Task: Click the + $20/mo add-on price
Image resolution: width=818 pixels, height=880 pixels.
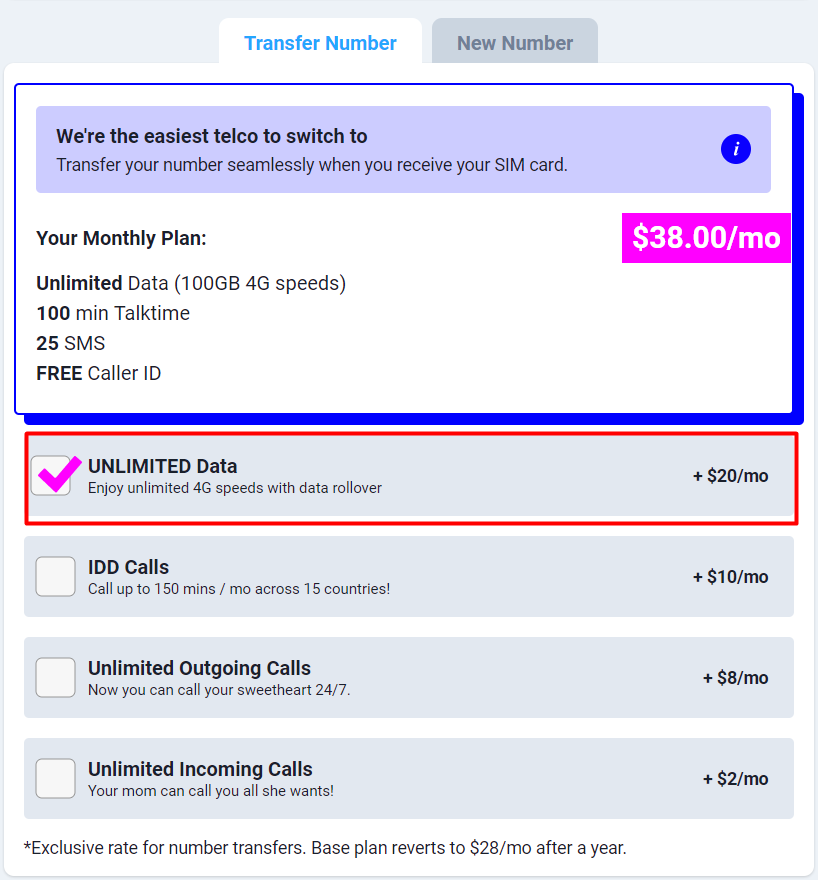Action: (730, 476)
